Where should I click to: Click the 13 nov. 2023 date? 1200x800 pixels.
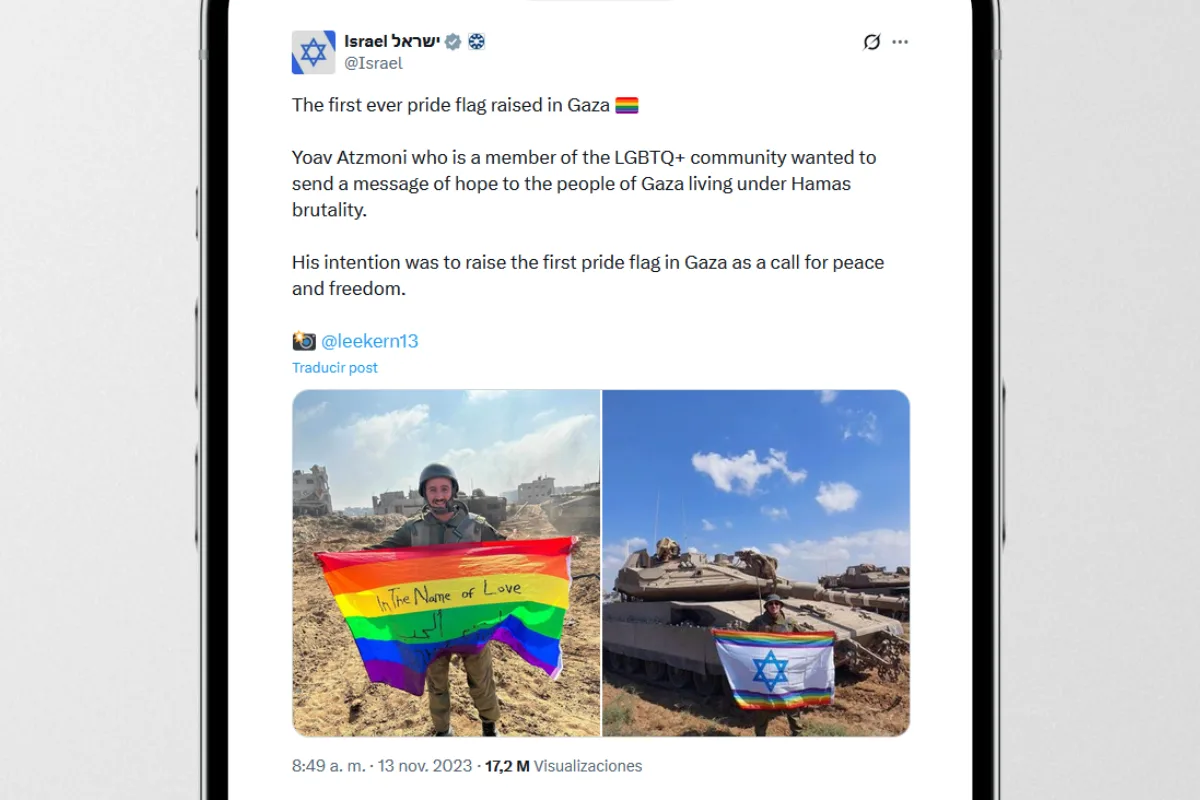point(422,766)
